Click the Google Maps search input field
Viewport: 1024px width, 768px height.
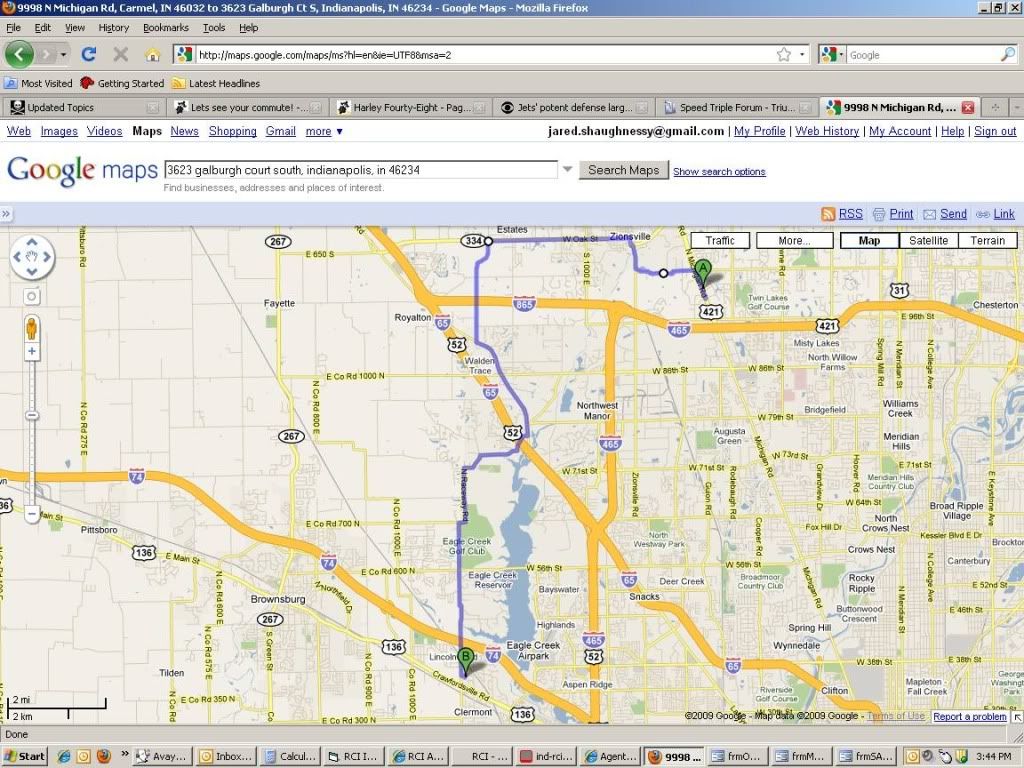click(x=360, y=170)
